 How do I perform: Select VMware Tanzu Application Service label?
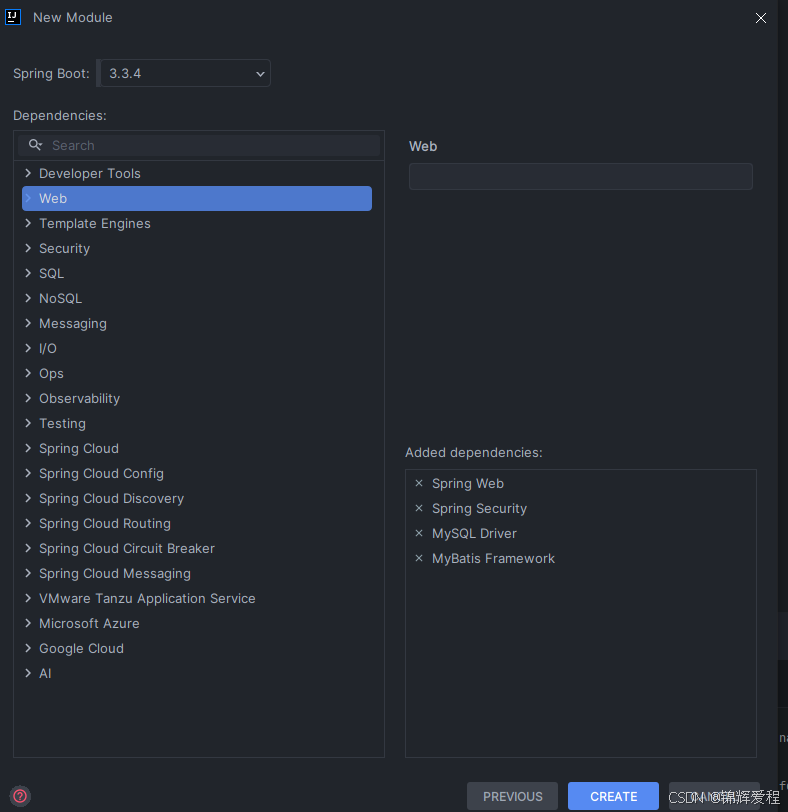[148, 599]
